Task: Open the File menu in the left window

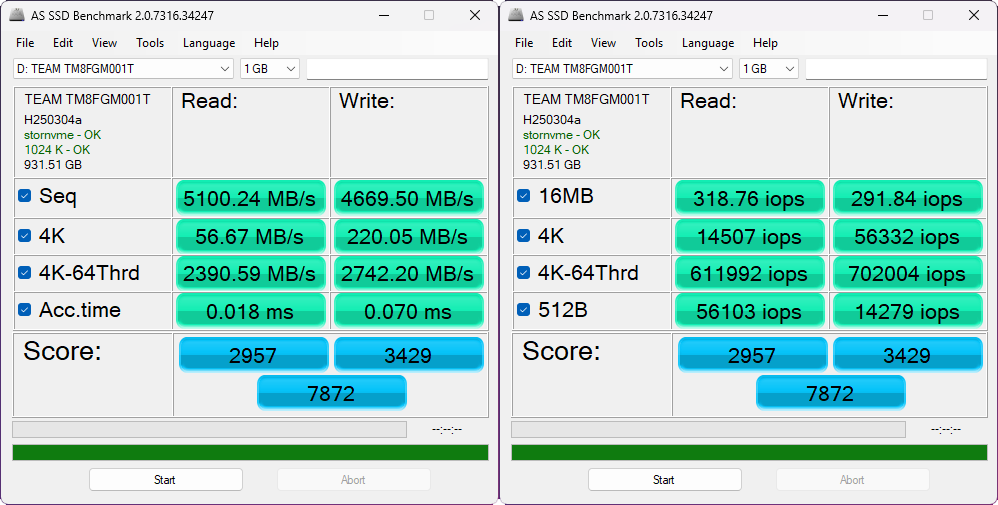Action: point(25,43)
